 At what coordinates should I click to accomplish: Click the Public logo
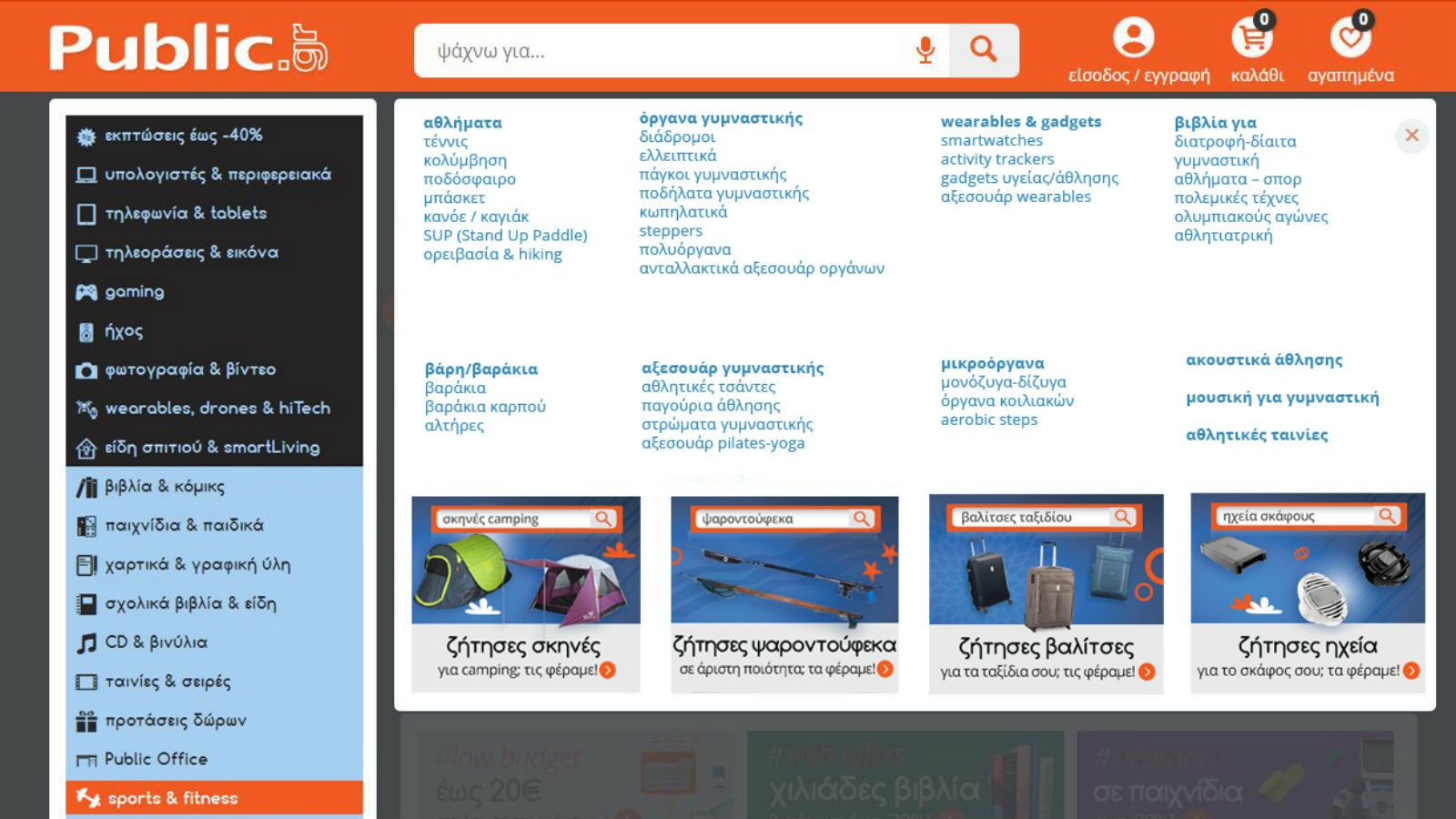pyautogui.click(x=187, y=48)
